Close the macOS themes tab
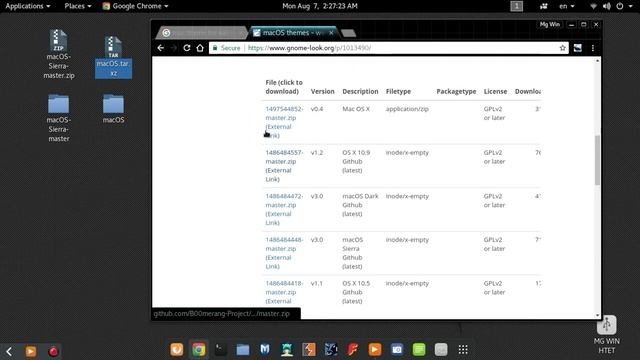640x360 pixels. tap(331, 33)
